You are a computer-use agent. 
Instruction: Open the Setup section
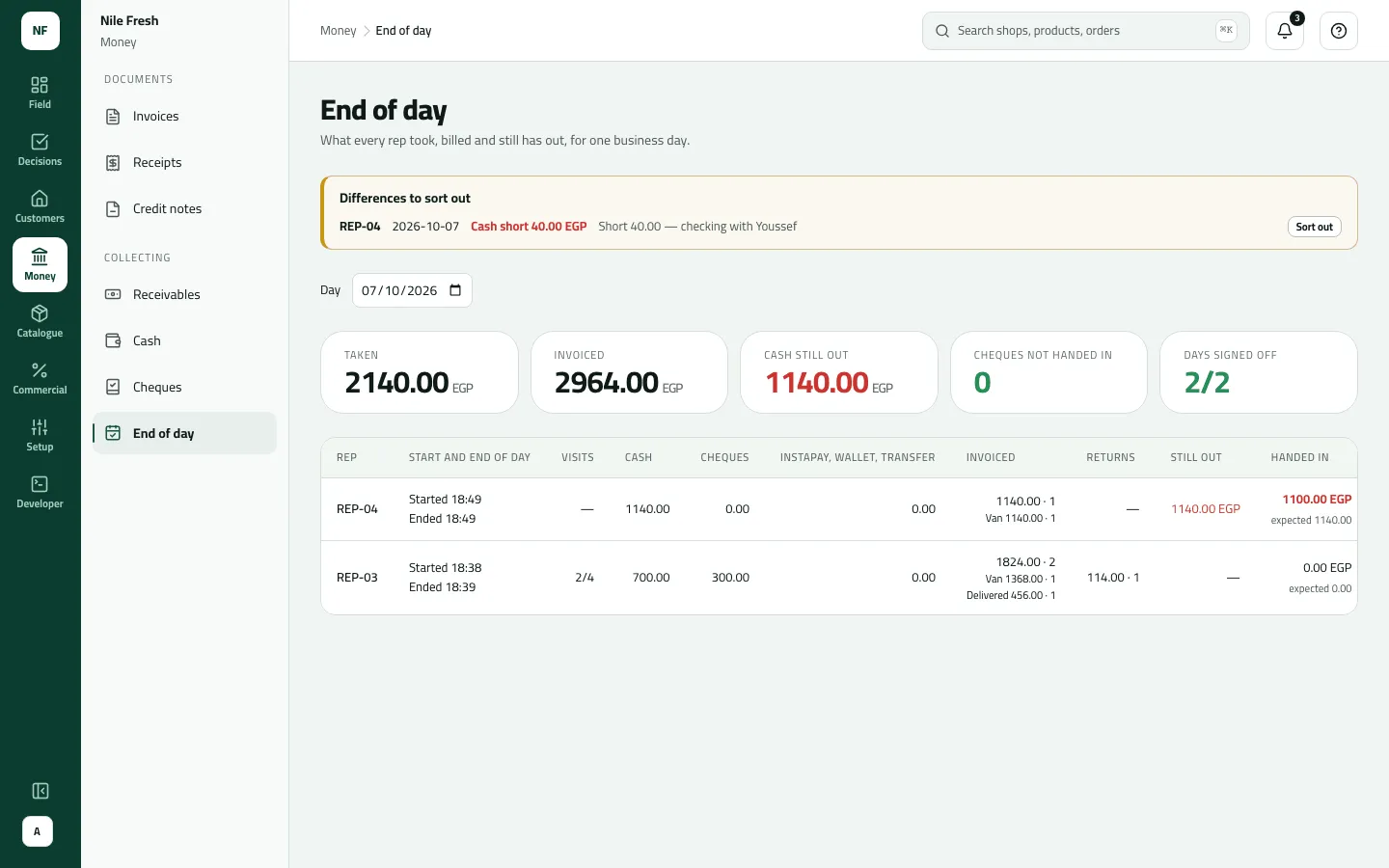pyautogui.click(x=40, y=435)
